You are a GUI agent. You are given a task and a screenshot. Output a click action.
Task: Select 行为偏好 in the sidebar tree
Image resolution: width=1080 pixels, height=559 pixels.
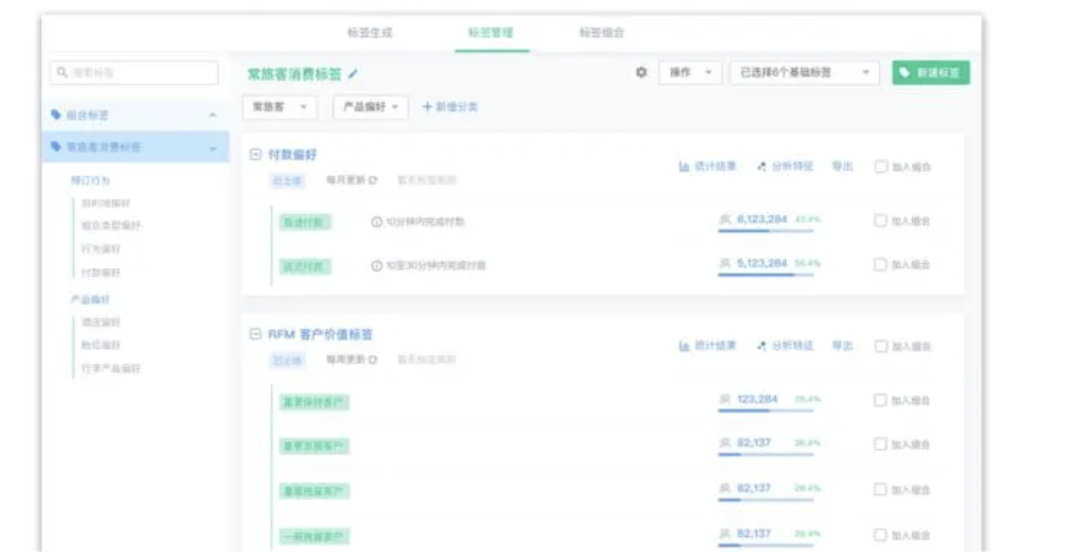(101, 249)
